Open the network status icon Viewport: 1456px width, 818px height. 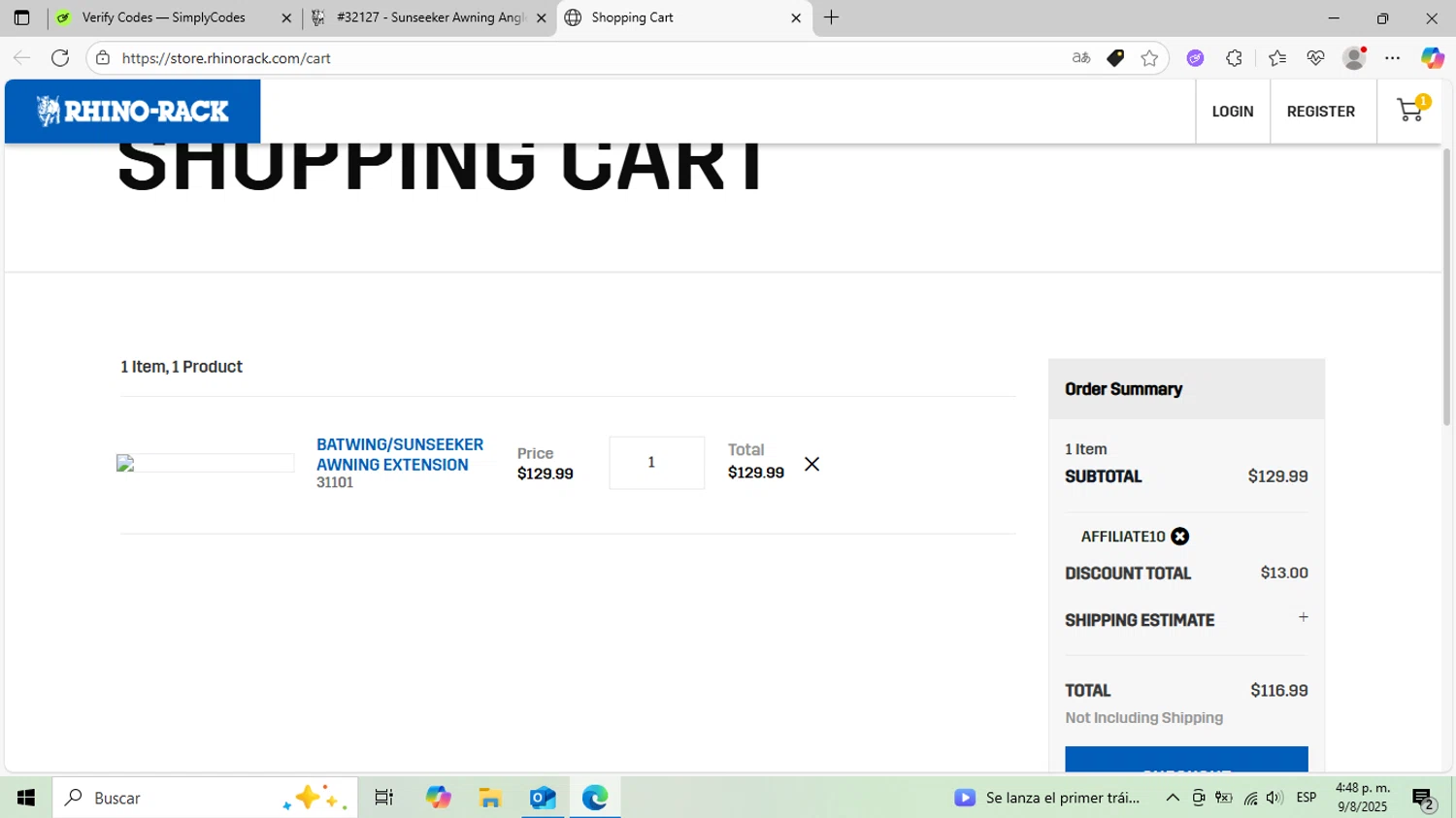[x=1250, y=798]
